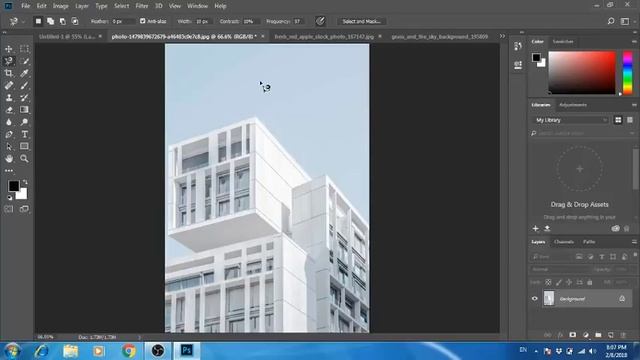The width and height of the screenshot is (640, 360).
Task: Open the Filter menu
Action: click(142, 6)
